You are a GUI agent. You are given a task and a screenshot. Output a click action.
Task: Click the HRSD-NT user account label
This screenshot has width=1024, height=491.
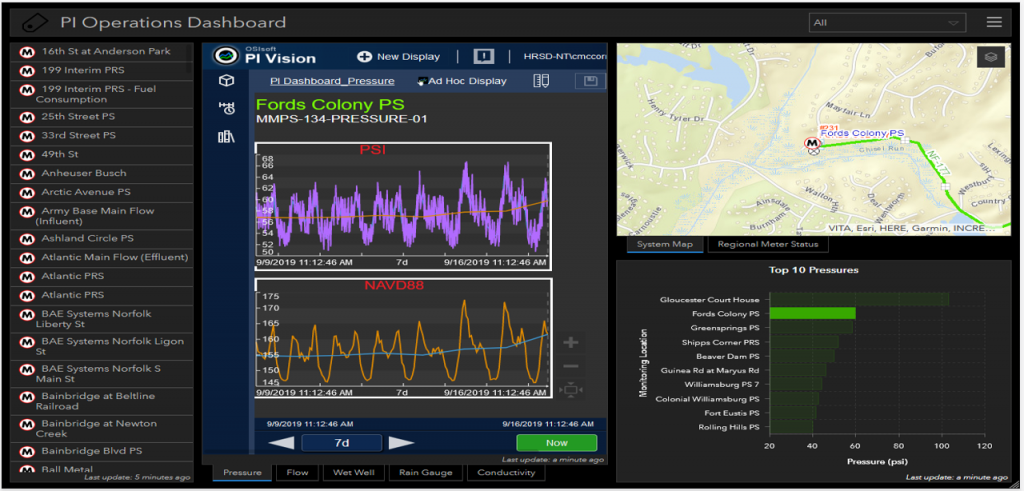564,57
